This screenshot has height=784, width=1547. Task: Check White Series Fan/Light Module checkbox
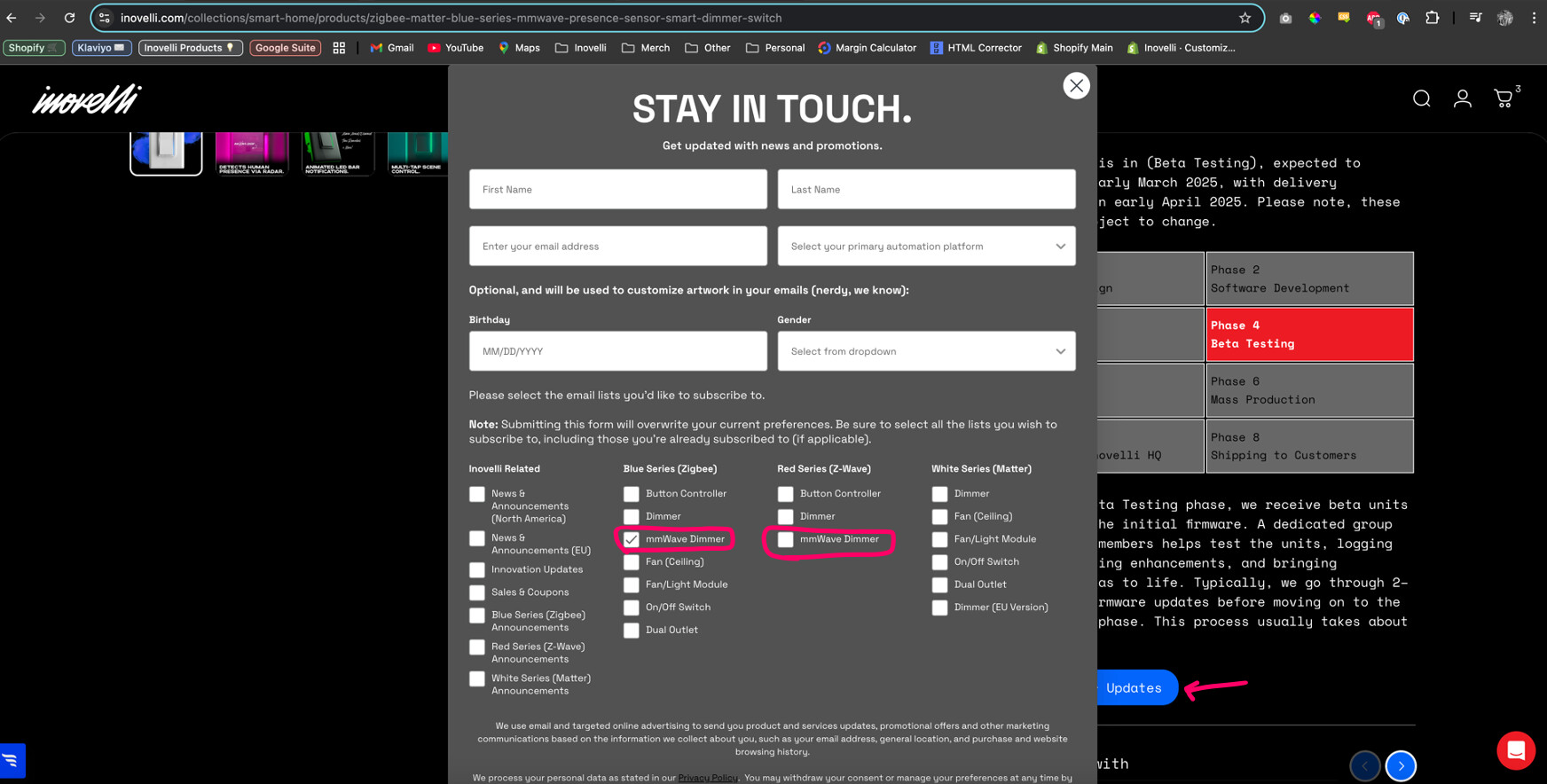tap(939, 539)
